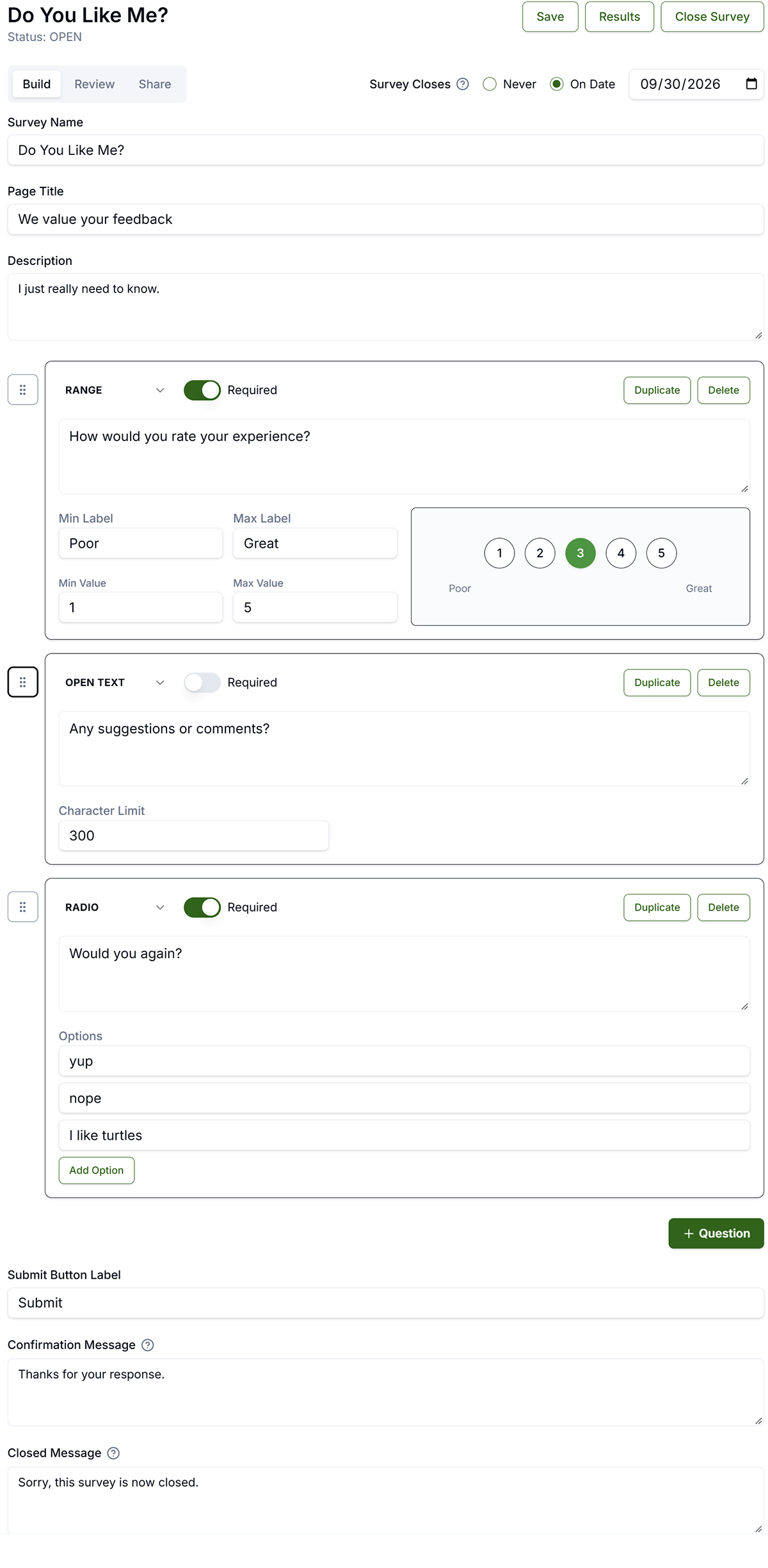
Task: Open the RADIO question type dropdown
Action: [115, 907]
